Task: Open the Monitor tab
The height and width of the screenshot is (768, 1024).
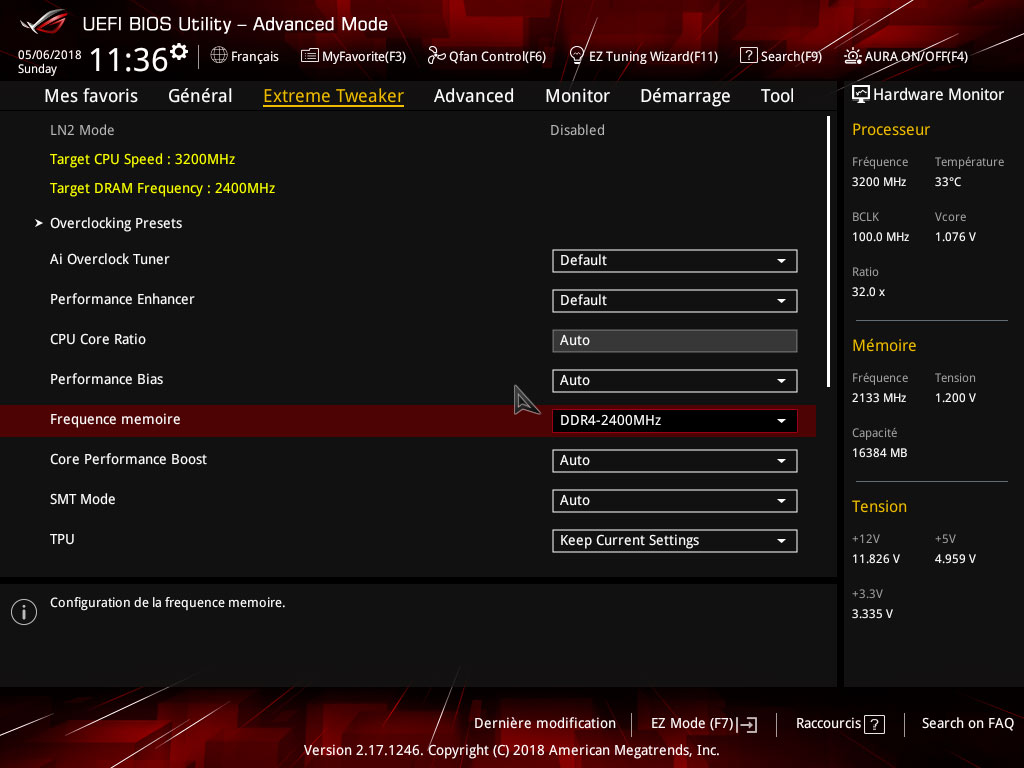Action: tap(577, 96)
